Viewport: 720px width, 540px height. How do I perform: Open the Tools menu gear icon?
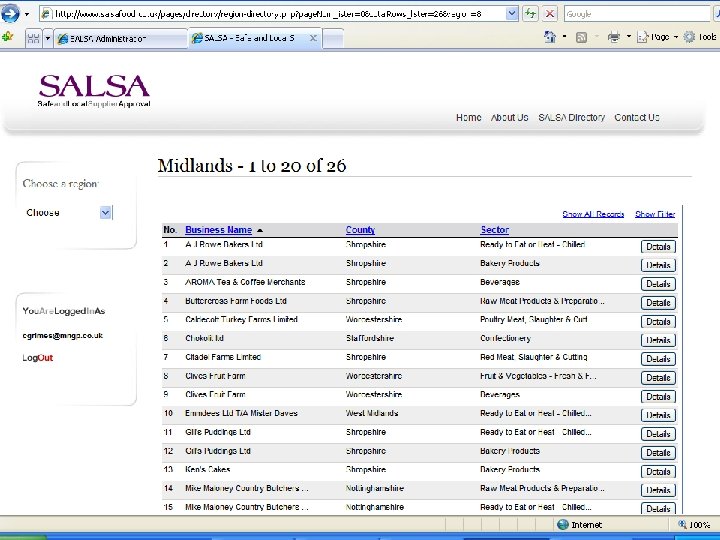(689, 37)
